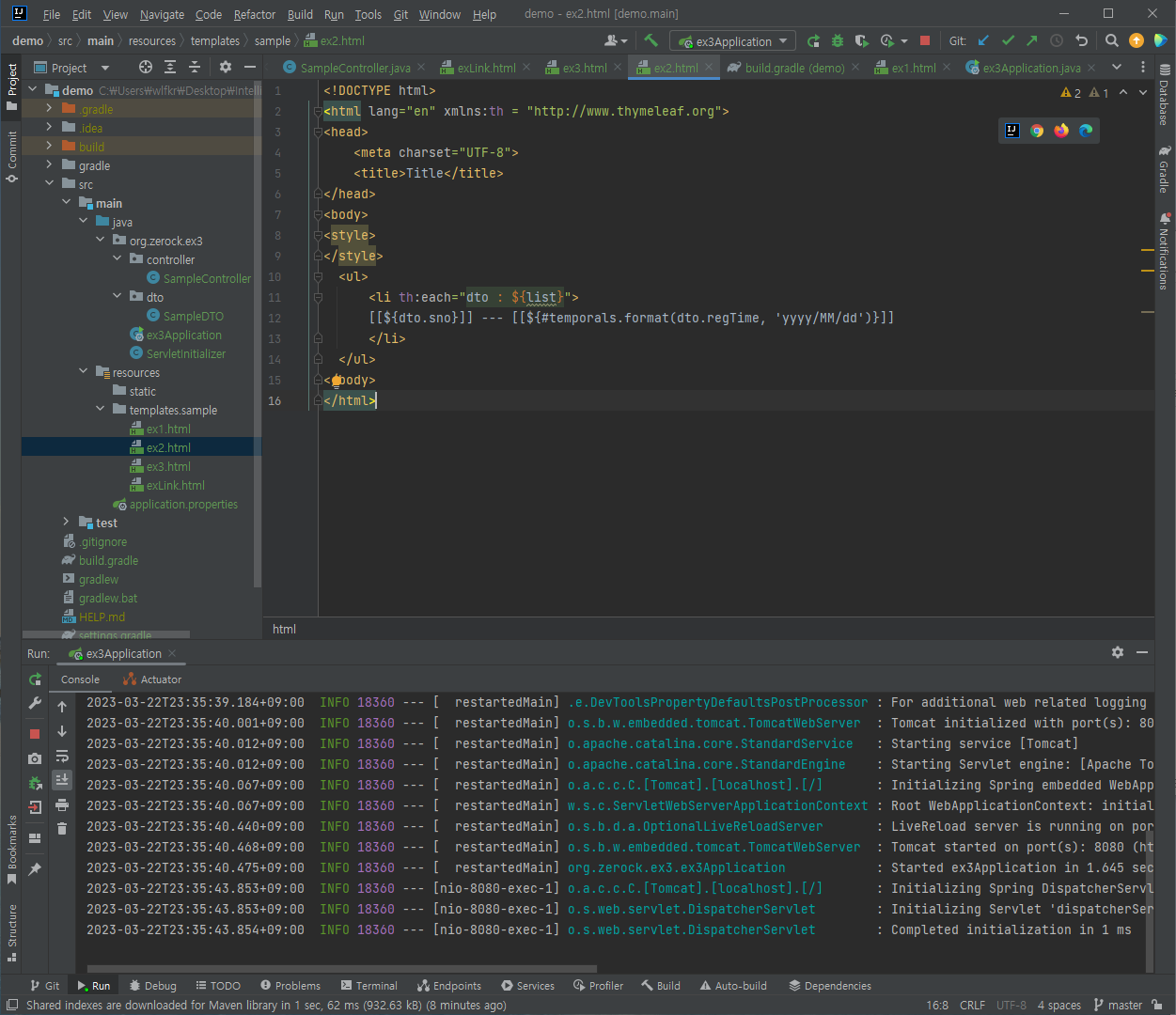Open ex2.html preview in Chrome
This screenshot has width=1176, height=1015.
[1037, 131]
